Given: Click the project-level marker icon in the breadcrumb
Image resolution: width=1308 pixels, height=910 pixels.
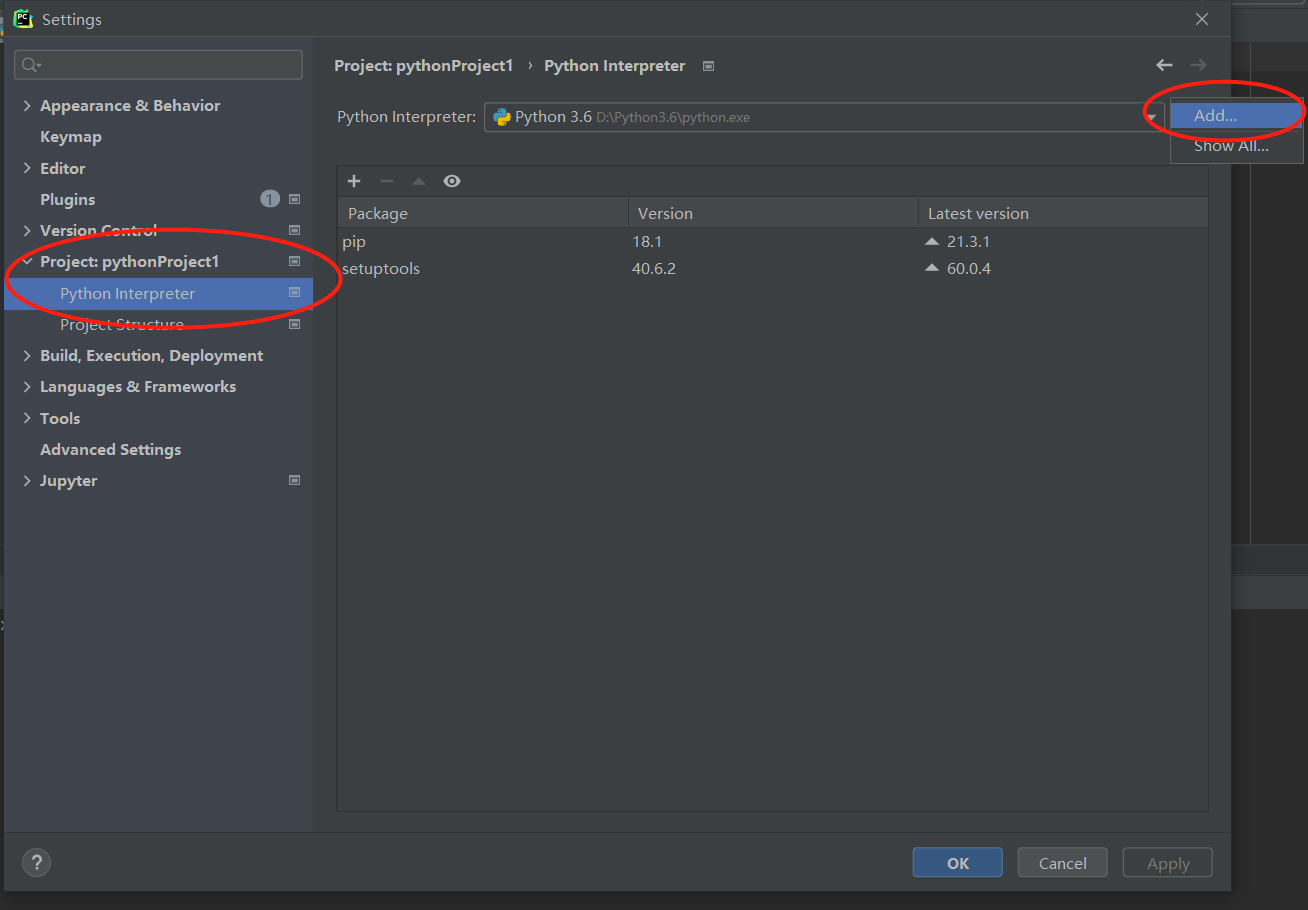Looking at the screenshot, I should (x=709, y=66).
